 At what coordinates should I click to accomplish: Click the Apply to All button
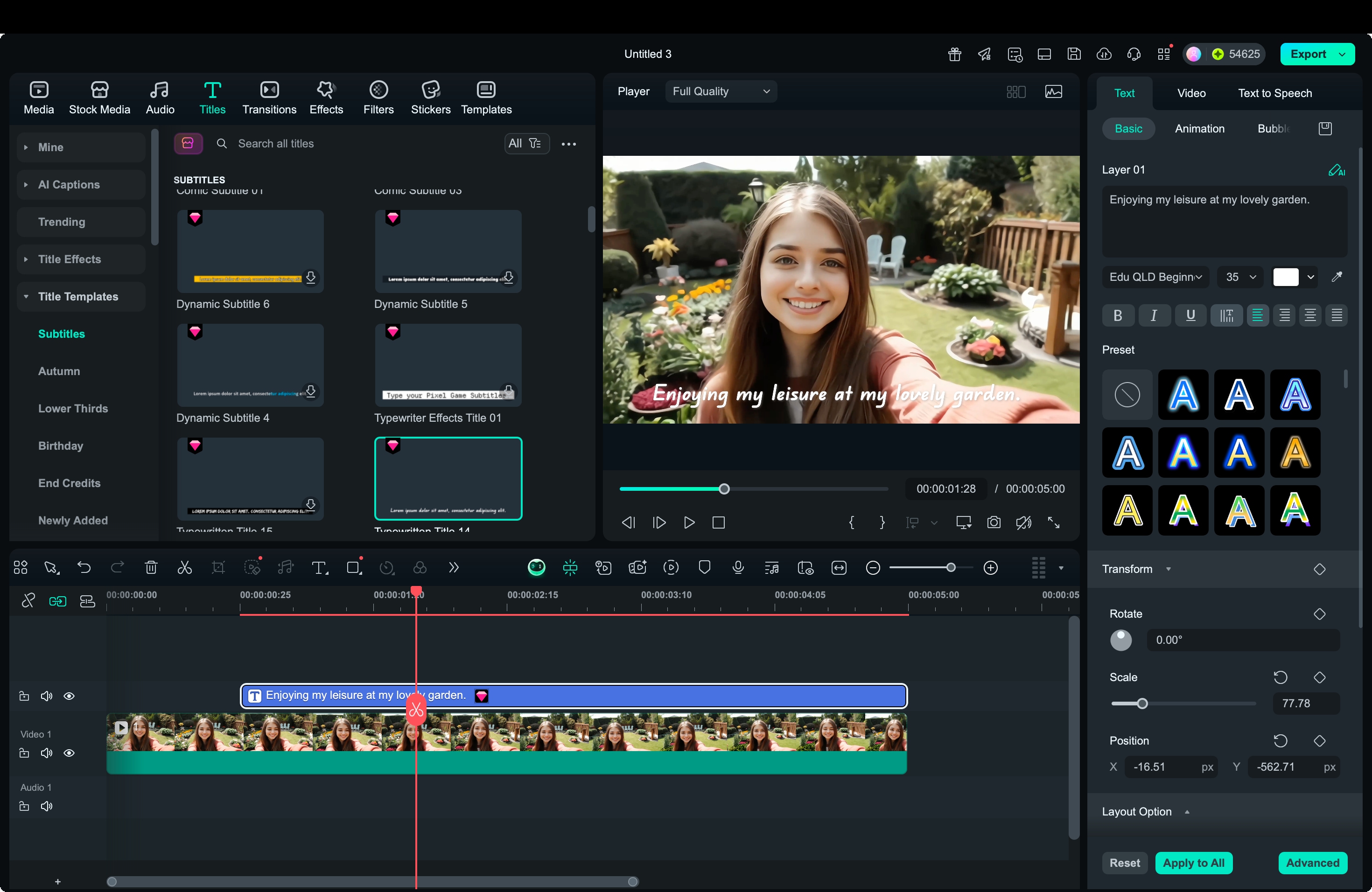1193,863
